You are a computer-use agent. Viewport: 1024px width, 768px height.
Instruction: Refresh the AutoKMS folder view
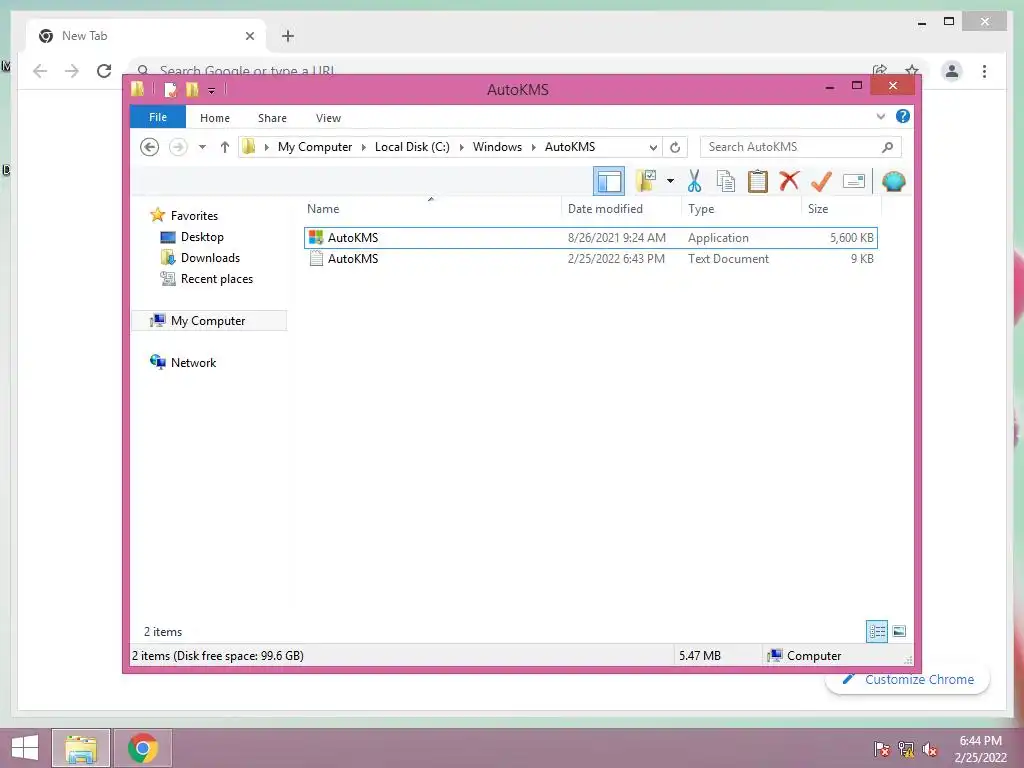pos(675,147)
